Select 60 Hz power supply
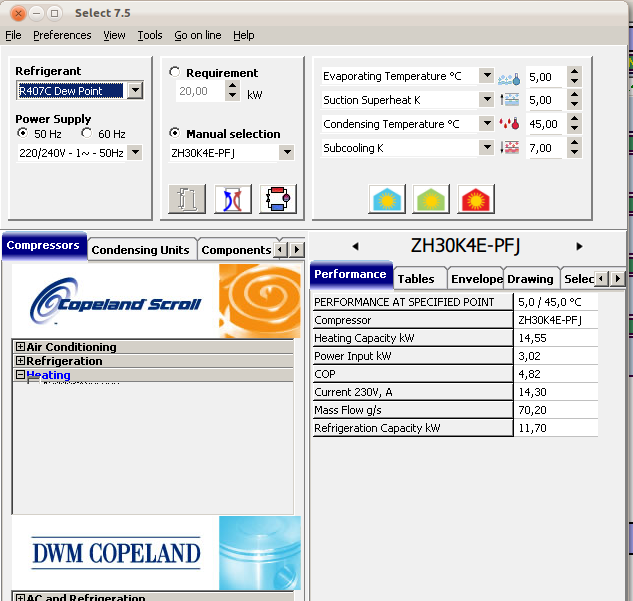Image resolution: width=633 pixels, height=601 pixels. (x=87, y=134)
